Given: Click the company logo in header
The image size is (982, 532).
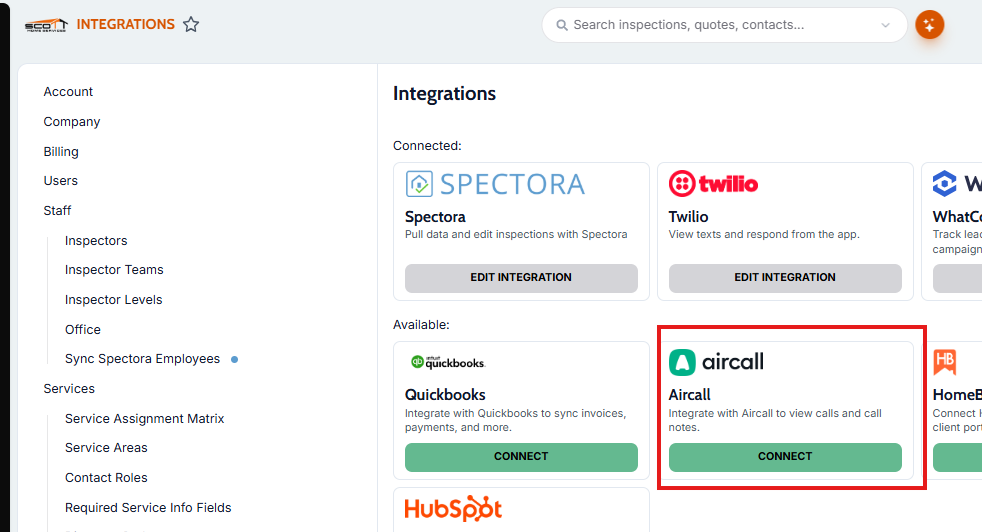Looking at the screenshot, I should point(46,25).
